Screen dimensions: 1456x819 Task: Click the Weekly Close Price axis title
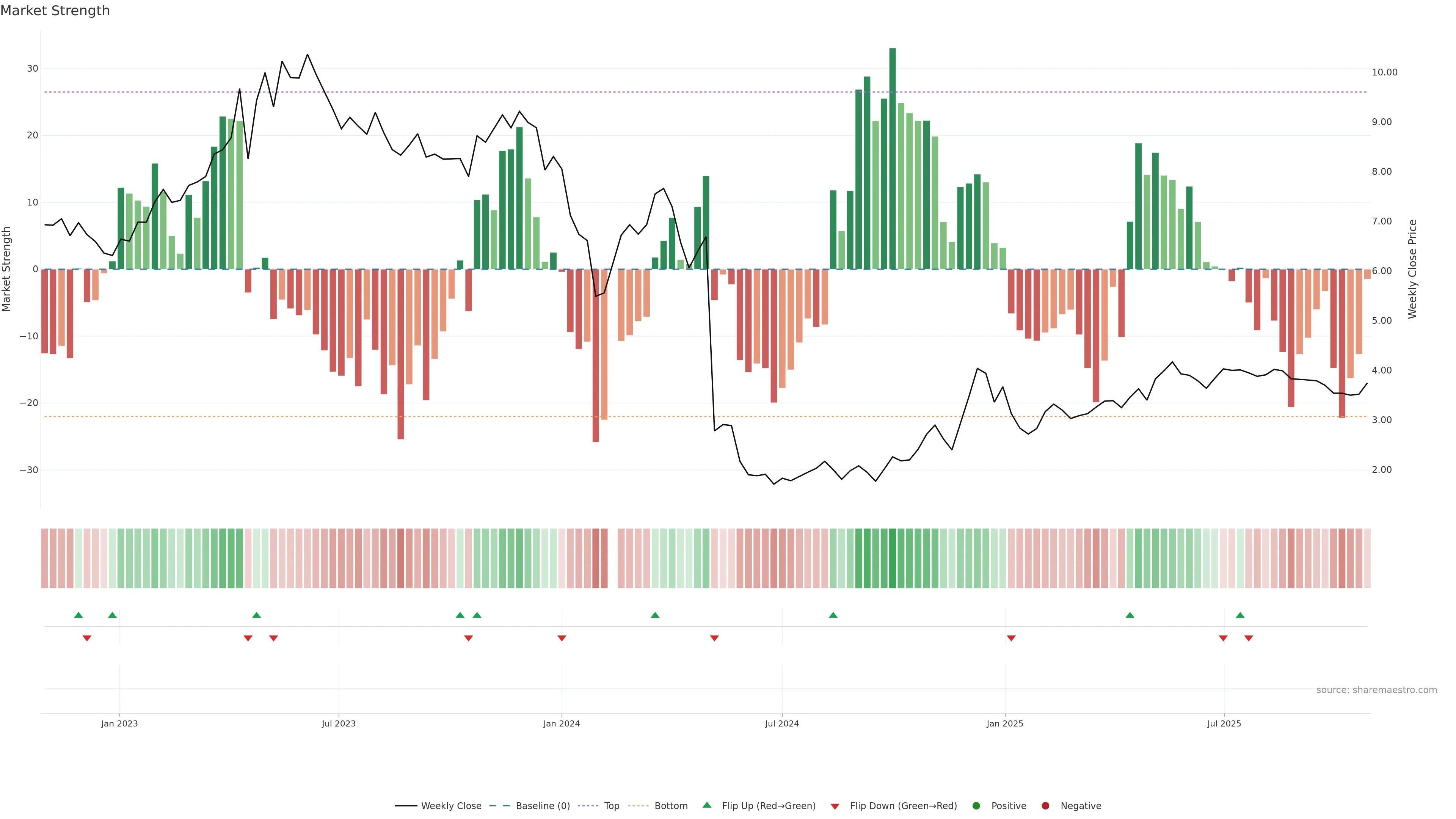tap(1412, 269)
